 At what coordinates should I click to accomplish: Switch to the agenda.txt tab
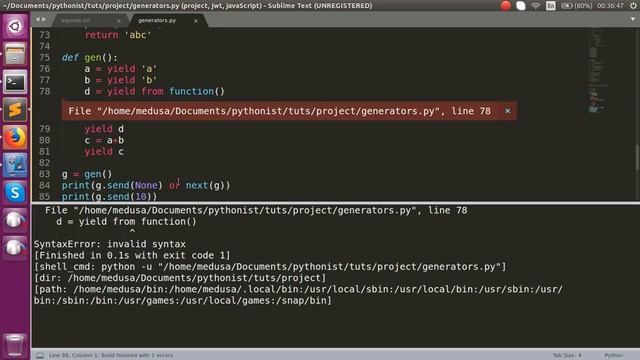(76, 20)
